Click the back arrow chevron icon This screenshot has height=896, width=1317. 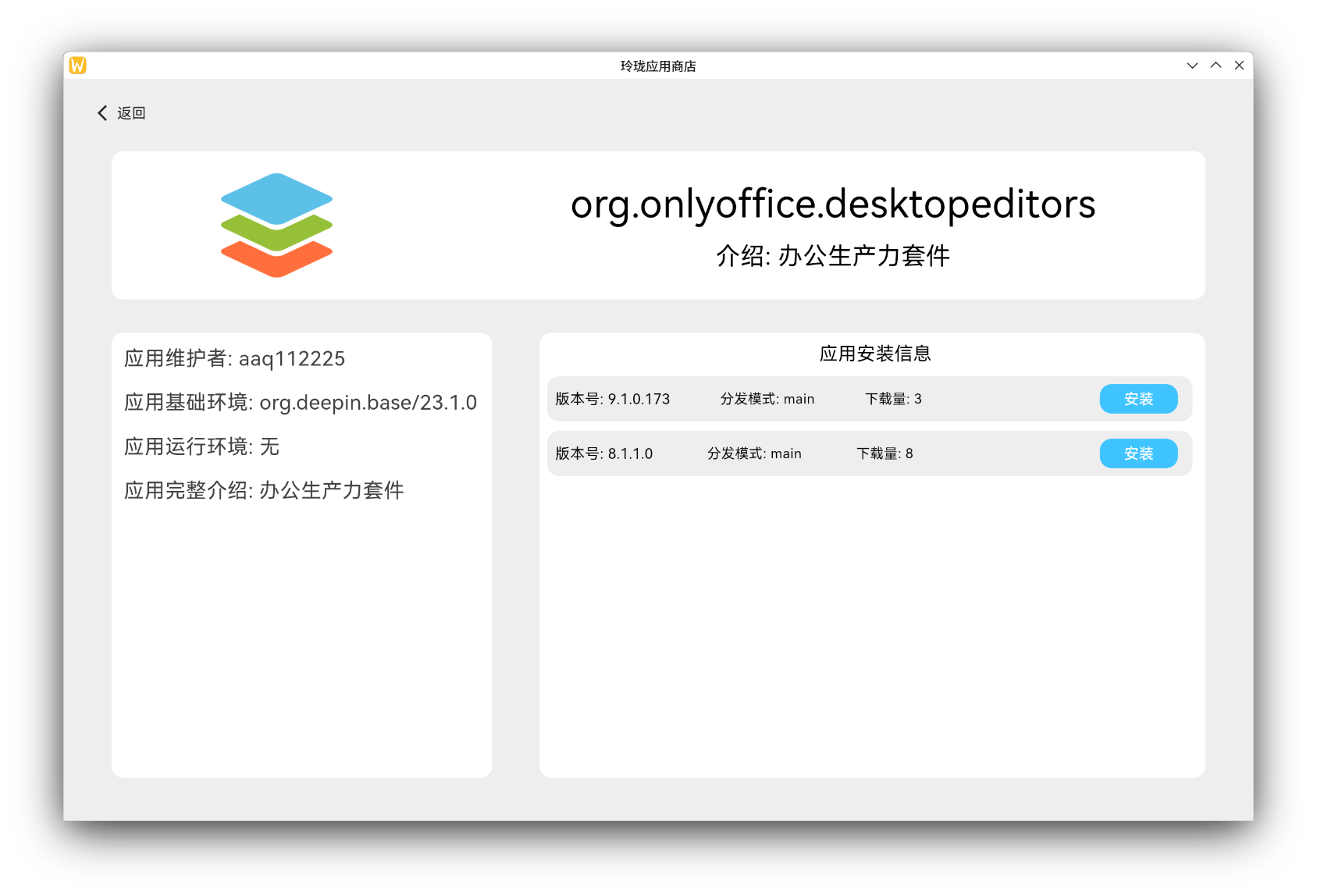click(102, 113)
